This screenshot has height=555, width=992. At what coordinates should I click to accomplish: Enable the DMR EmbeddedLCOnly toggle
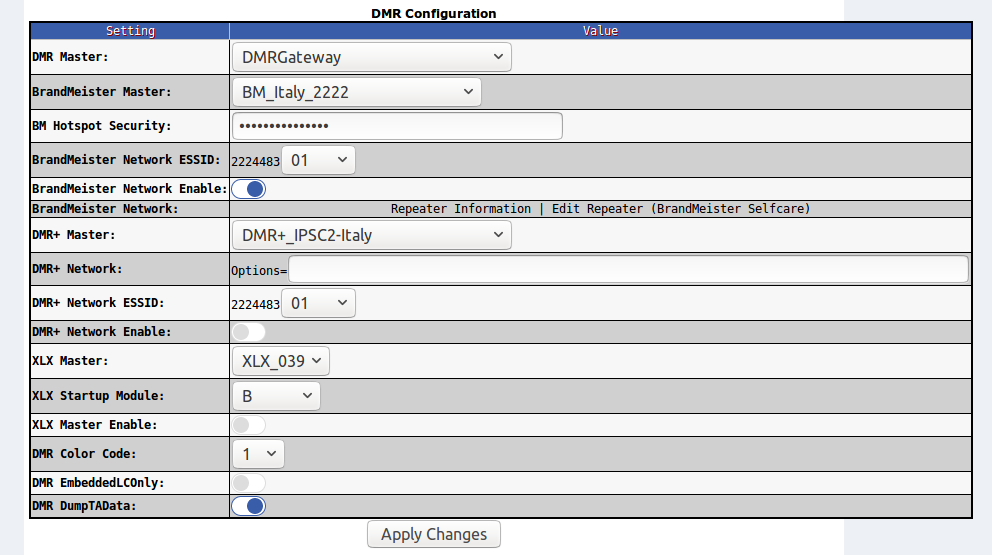pyautogui.click(x=248, y=483)
